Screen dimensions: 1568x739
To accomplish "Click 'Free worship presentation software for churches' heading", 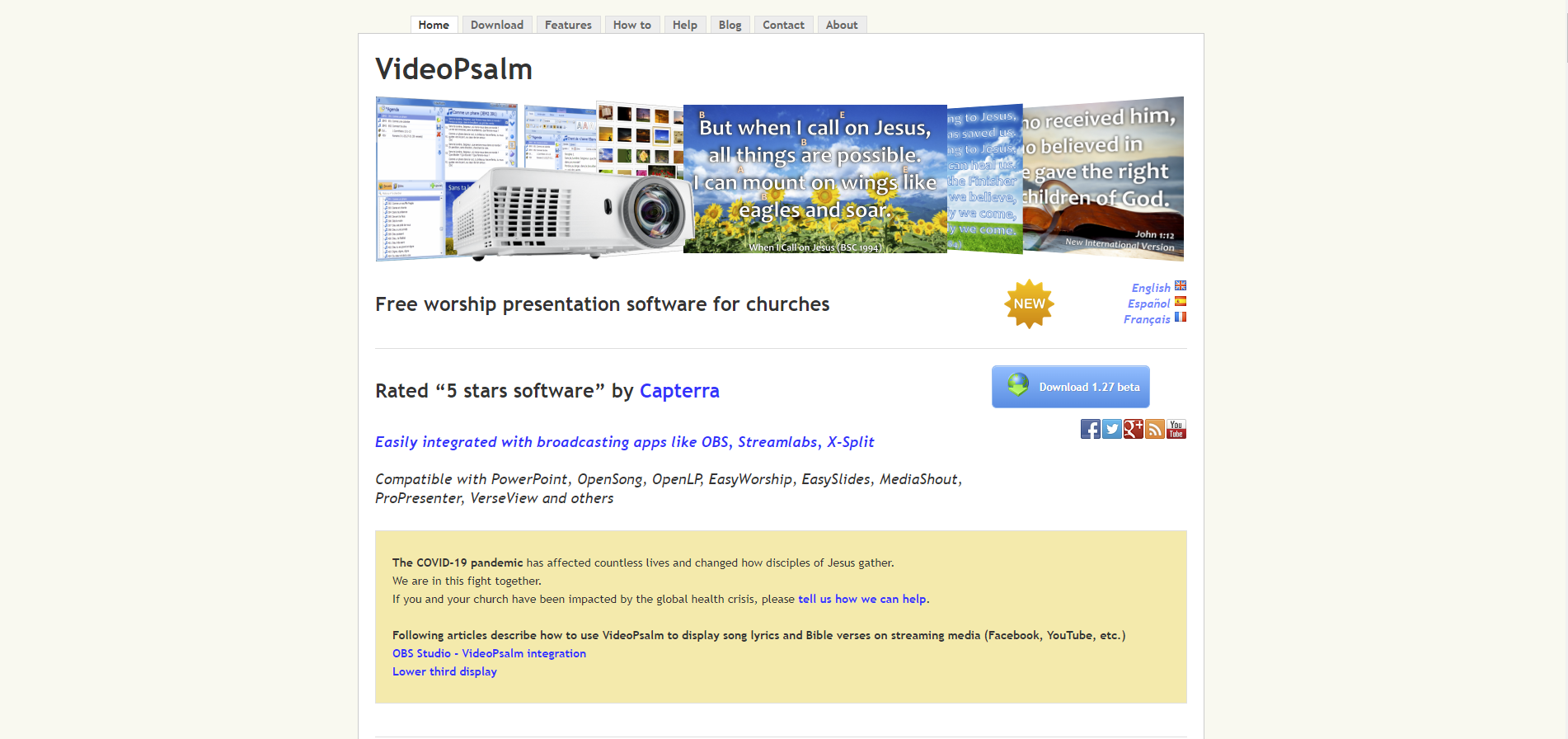I will [x=602, y=304].
